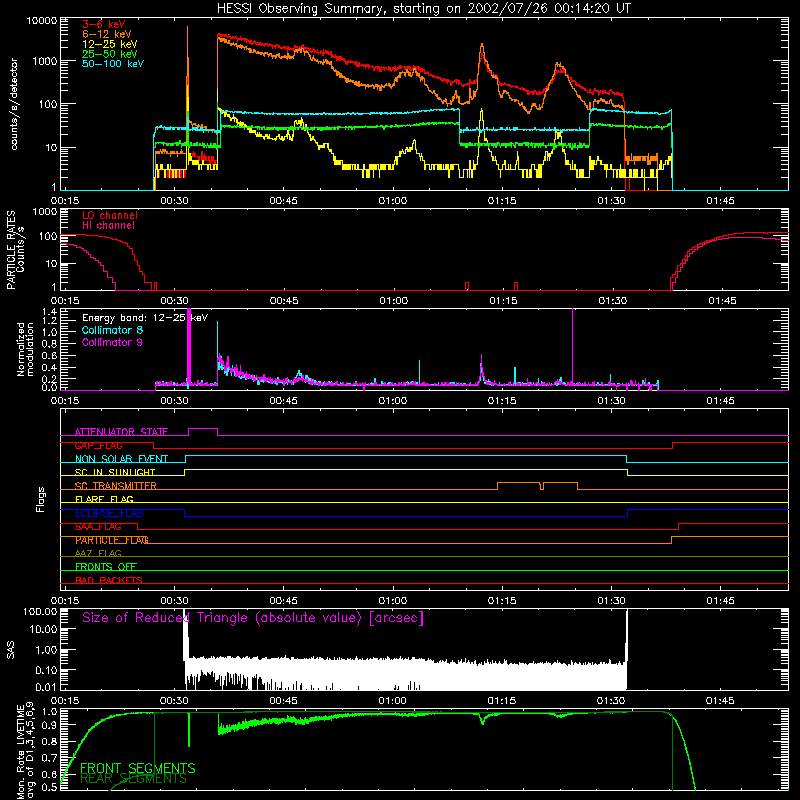This screenshot has width=800, height=800.
Task: Click the 01:45 tick label under the flags panel
Action: (x=720, y=601)
